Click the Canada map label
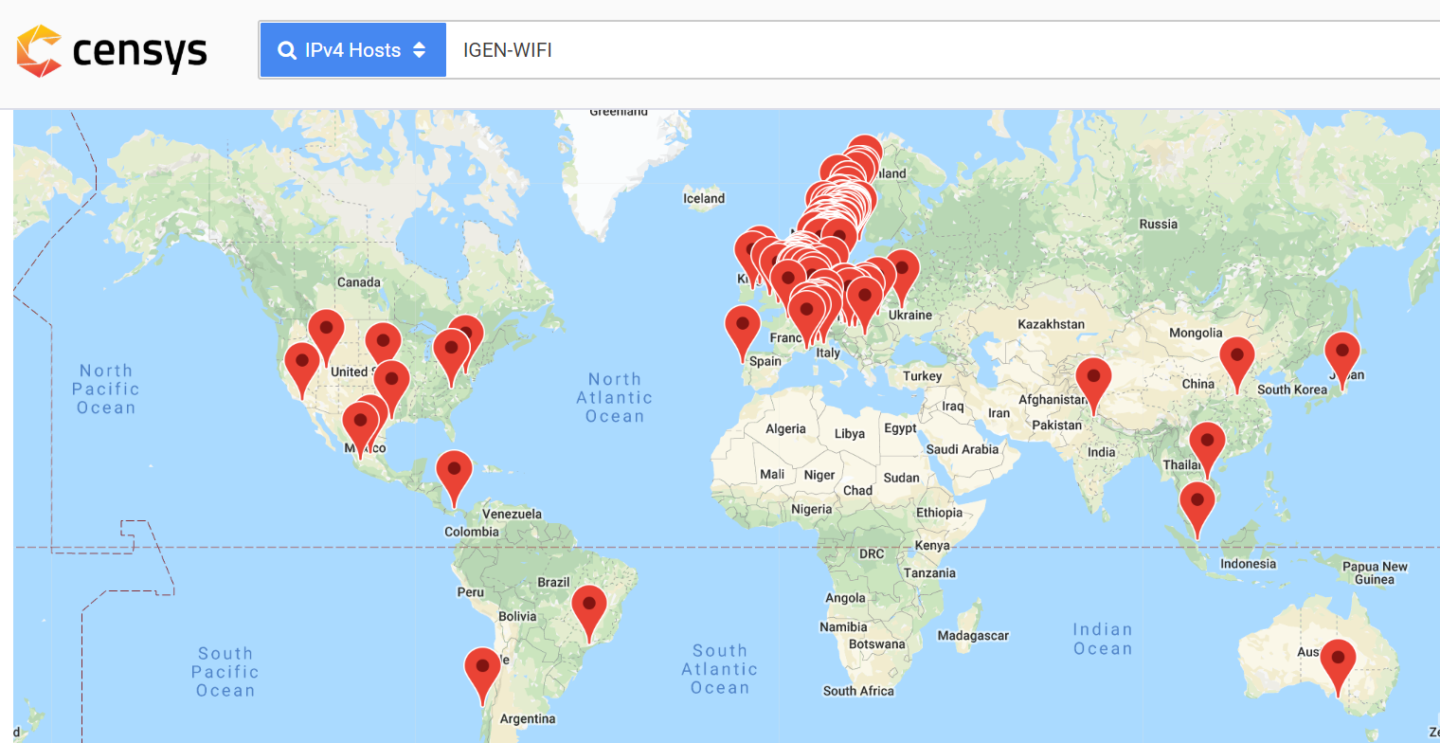The width and height of the screenshot is (1440, 743). [x=358, y=282]
